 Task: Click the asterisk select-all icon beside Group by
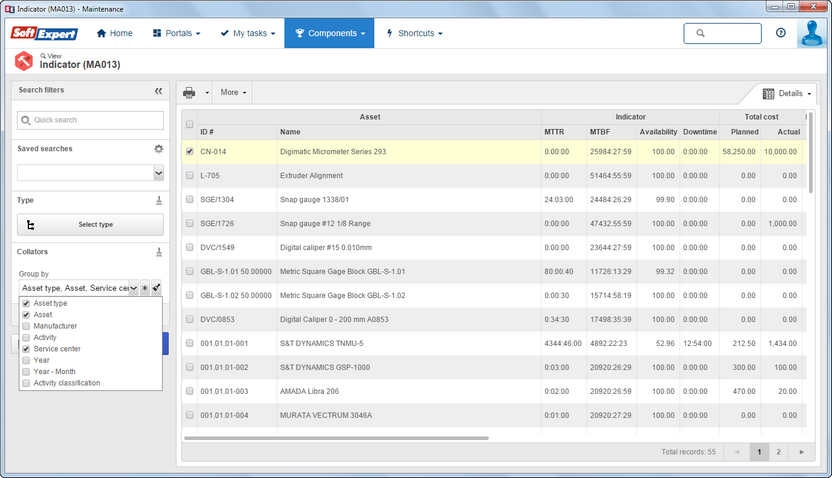click(x=145, y=288)
